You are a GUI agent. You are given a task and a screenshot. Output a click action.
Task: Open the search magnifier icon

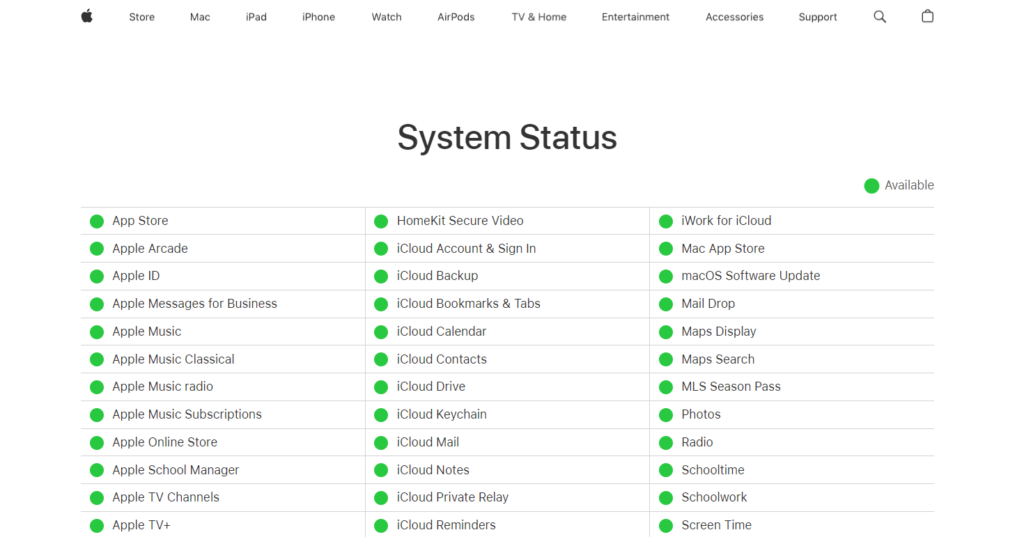(880, 17)
